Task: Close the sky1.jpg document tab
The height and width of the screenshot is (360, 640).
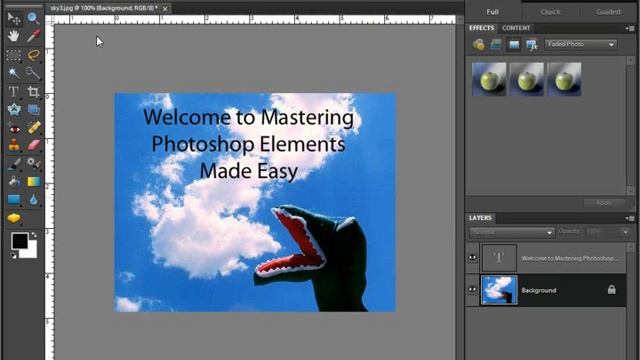Action: (165, 8)
